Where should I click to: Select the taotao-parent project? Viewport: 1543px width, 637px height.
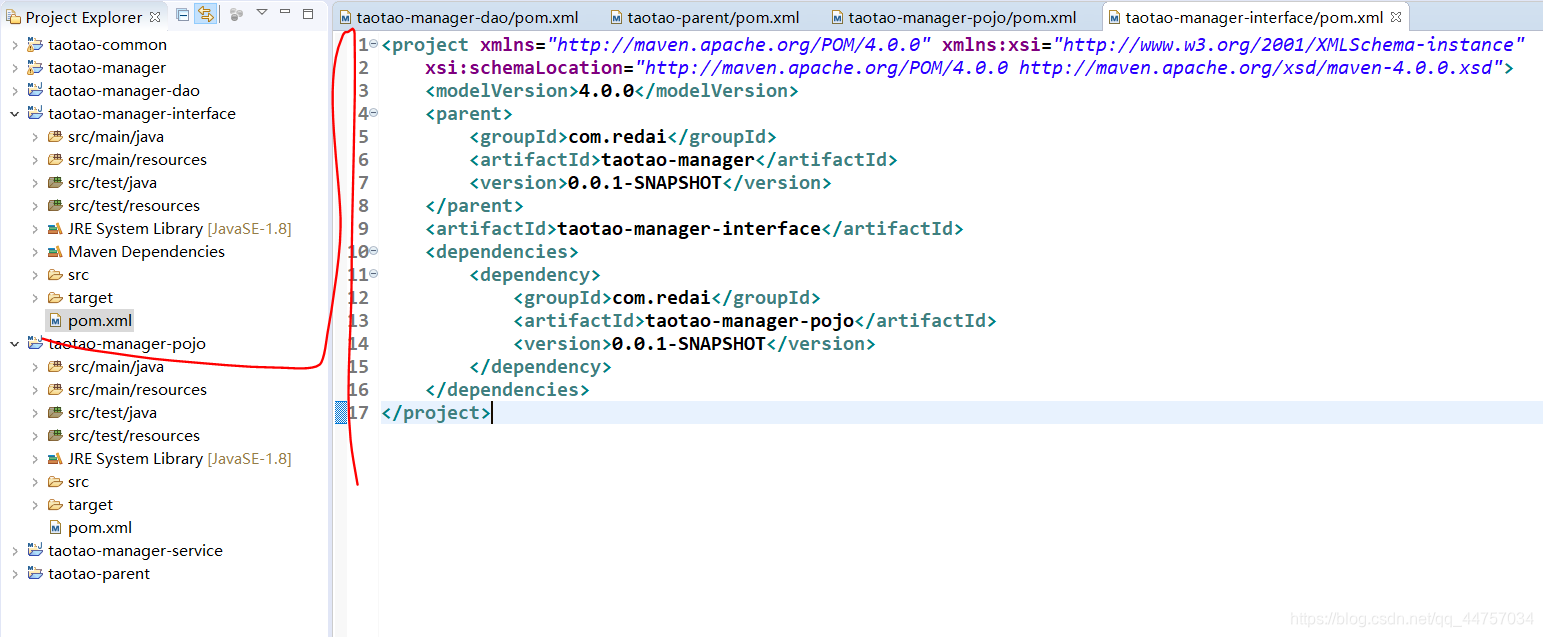pos(99,574)
